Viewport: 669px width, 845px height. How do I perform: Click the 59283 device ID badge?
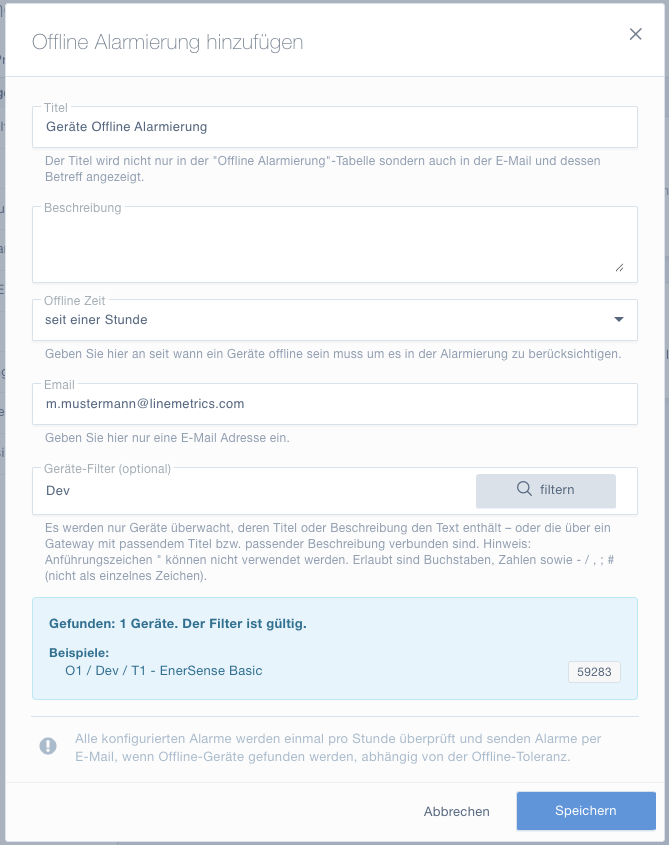[x=594, y=672]
